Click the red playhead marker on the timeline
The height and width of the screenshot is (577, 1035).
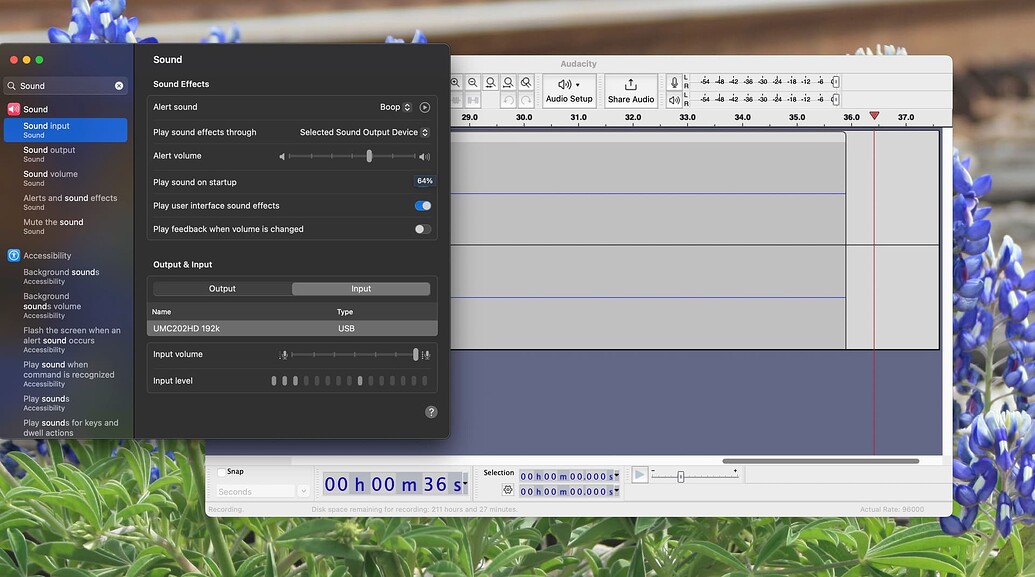click(x=875, y=116)
